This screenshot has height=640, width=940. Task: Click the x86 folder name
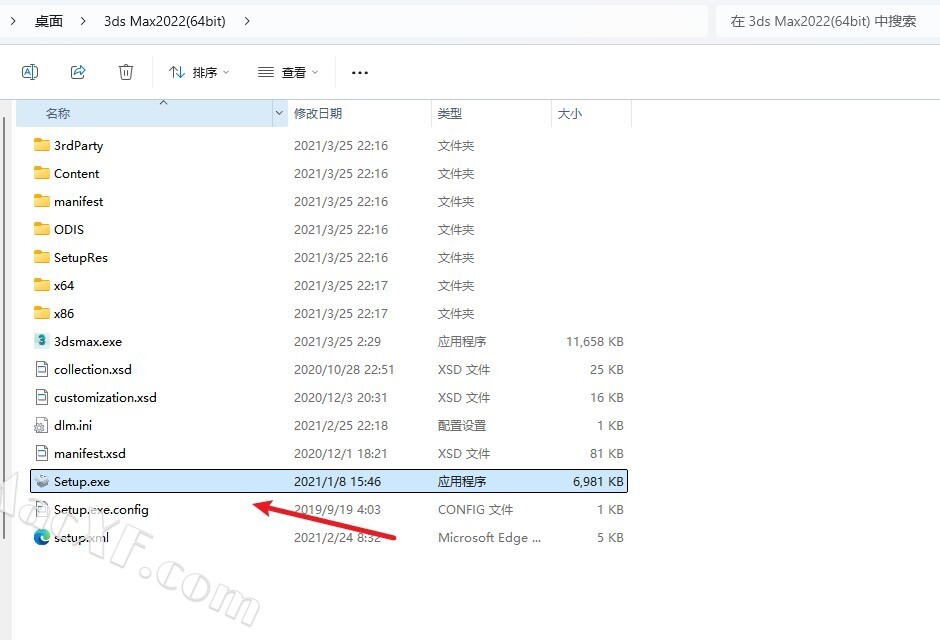click(64, 313)
